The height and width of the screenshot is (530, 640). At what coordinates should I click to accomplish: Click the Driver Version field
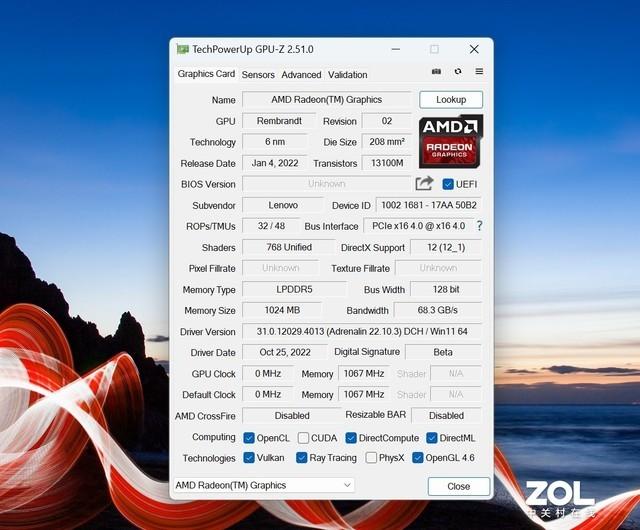pyautogui.click(x=362, y=331)
